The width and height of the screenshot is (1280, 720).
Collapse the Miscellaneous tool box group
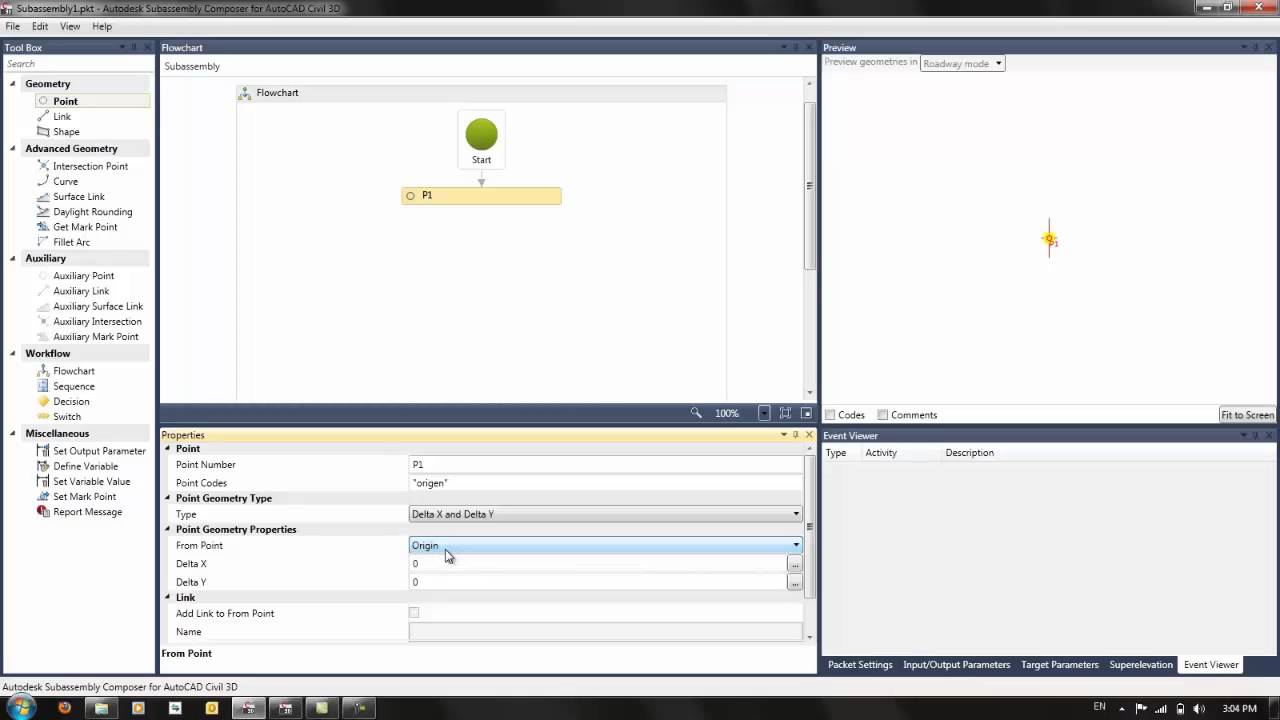coord(13,433)
